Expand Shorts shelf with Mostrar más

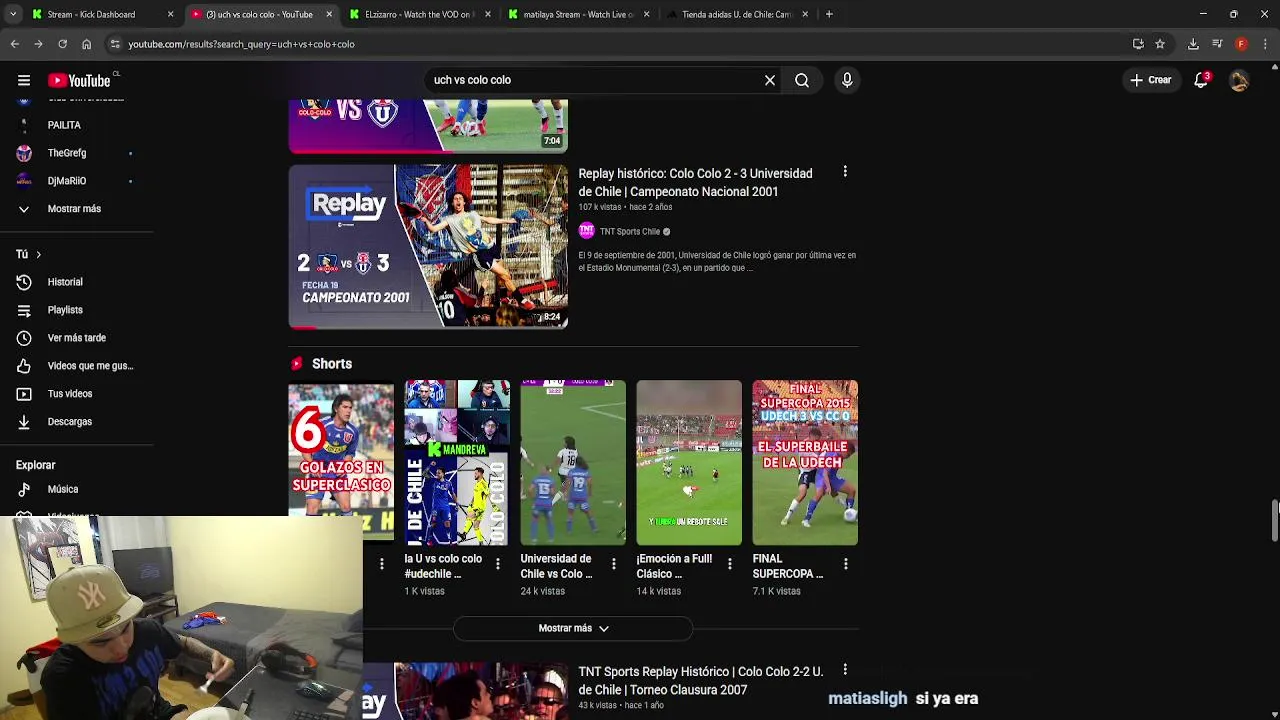pyautogui.click(x=573, y=628)
